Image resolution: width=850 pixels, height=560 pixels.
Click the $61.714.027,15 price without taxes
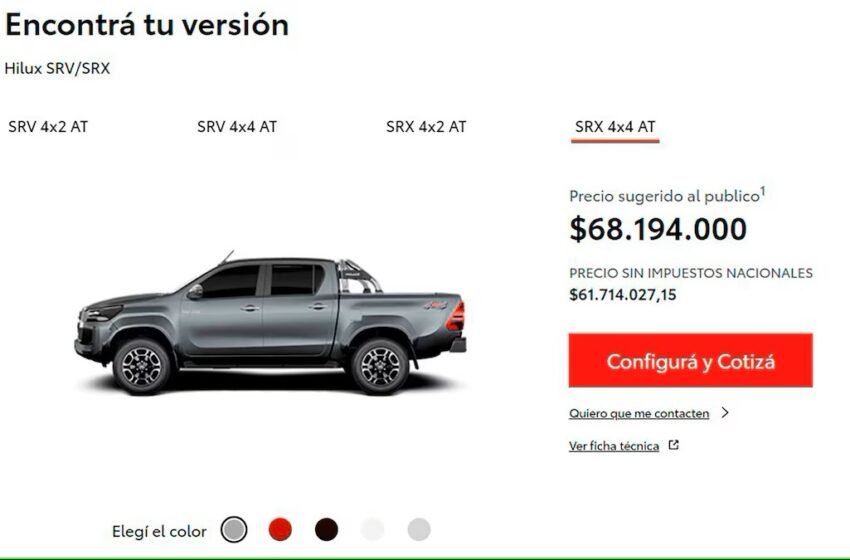tap(623, 295)
